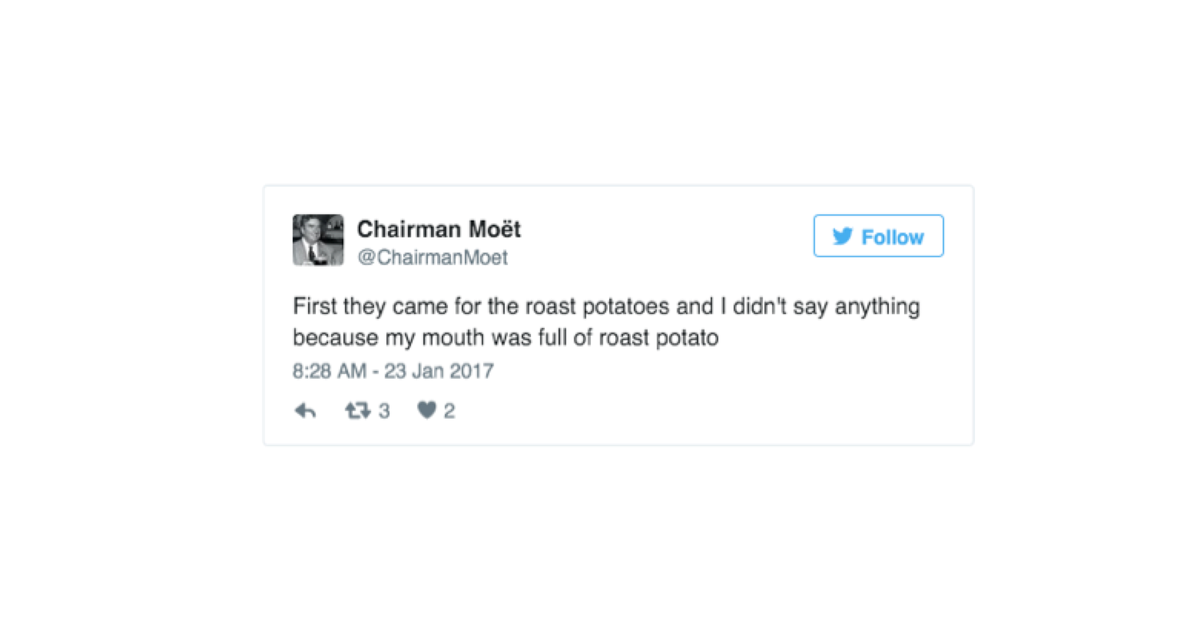
Task: Unlike the tweet by clicking the heart again
Action: click(x=426, y=410)
